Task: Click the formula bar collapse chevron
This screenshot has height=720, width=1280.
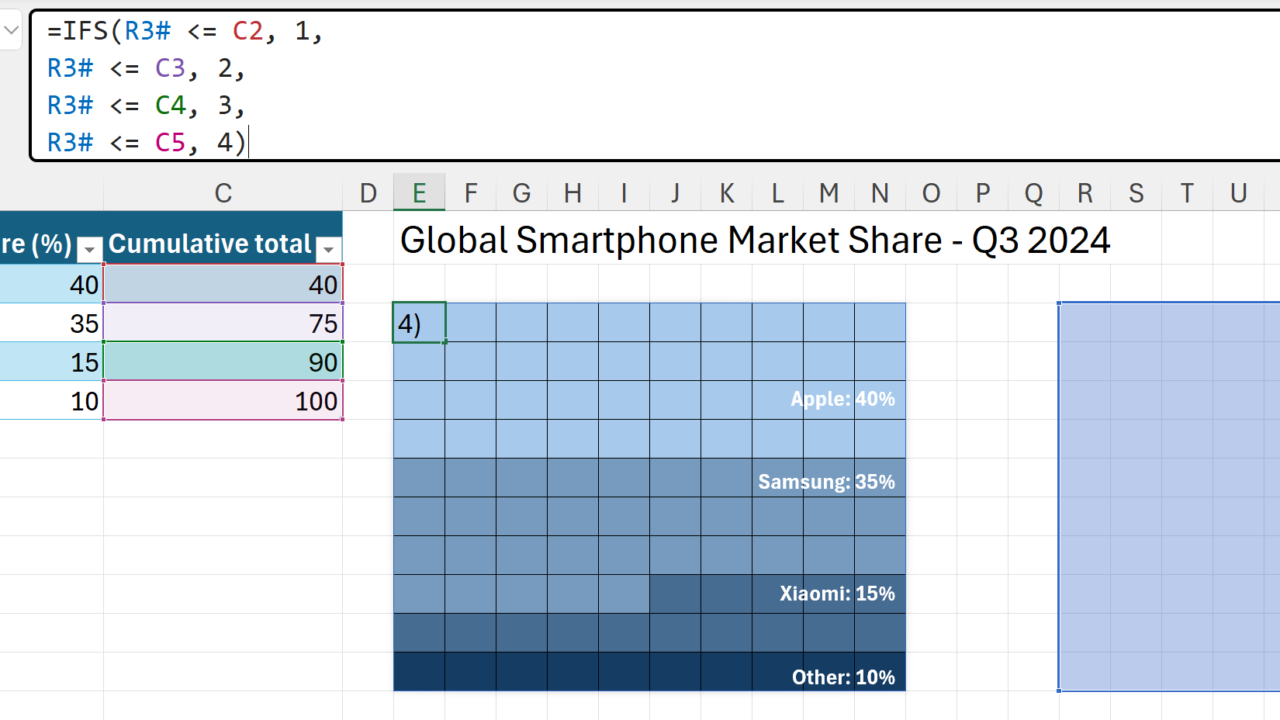Action: click(11, 30)
